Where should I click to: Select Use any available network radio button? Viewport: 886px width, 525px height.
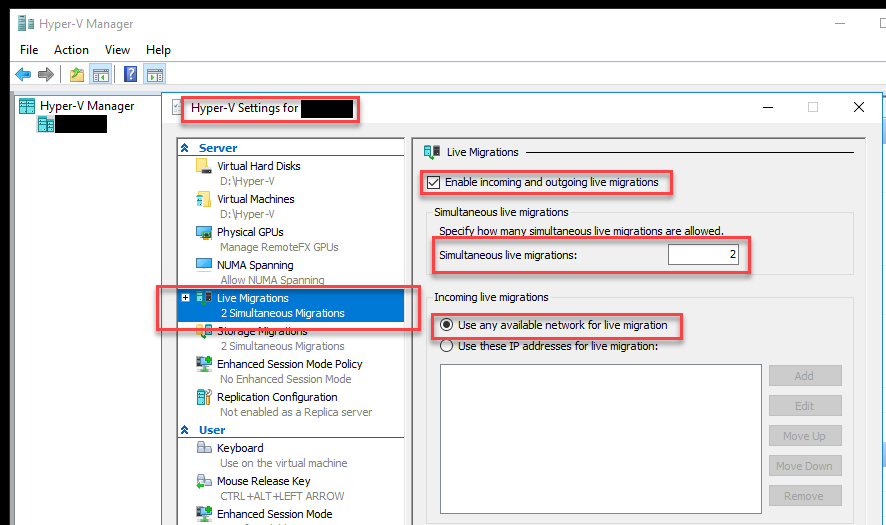(447, 326)
